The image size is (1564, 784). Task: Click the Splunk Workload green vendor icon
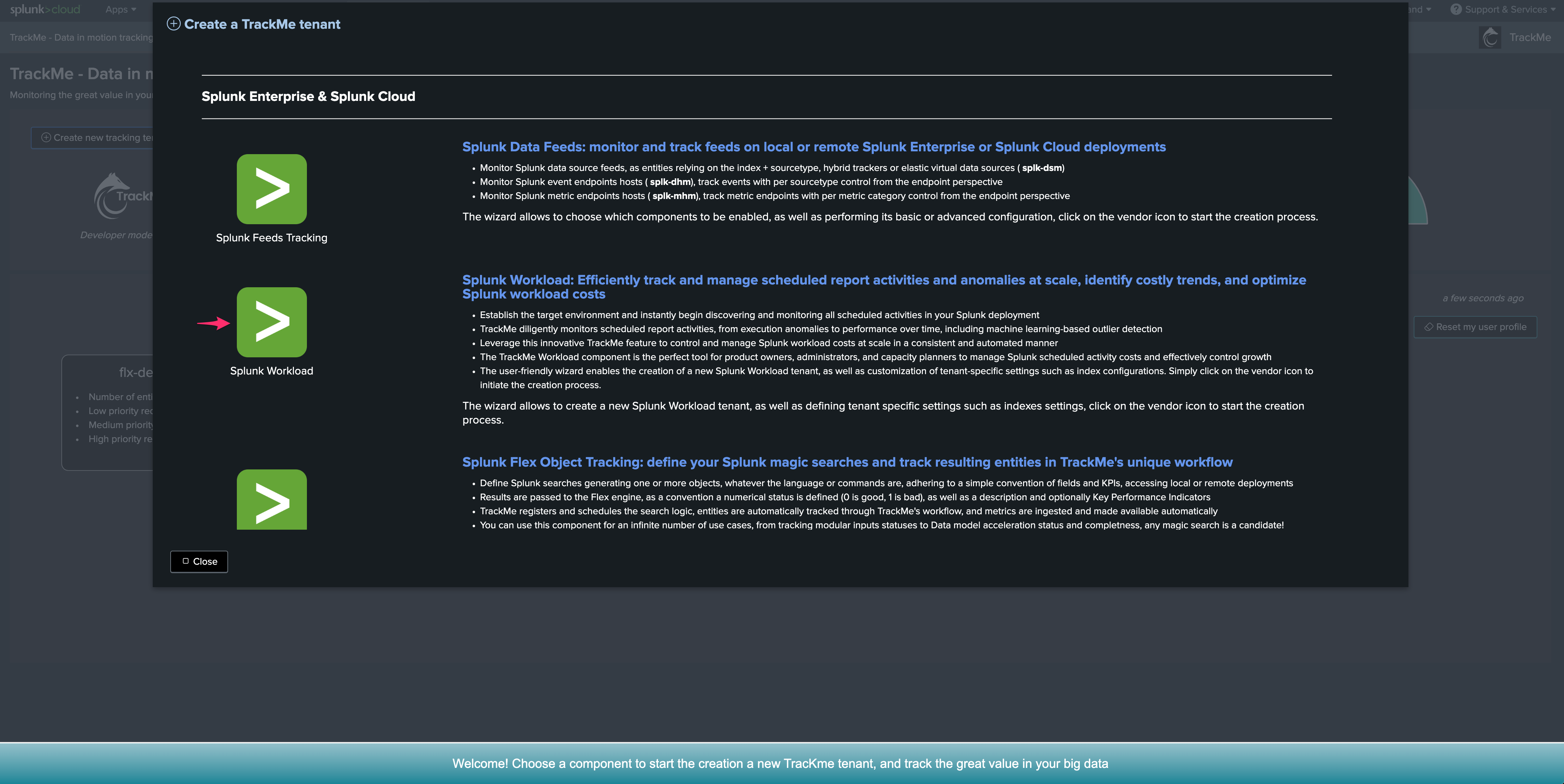[x=272, y=322]
